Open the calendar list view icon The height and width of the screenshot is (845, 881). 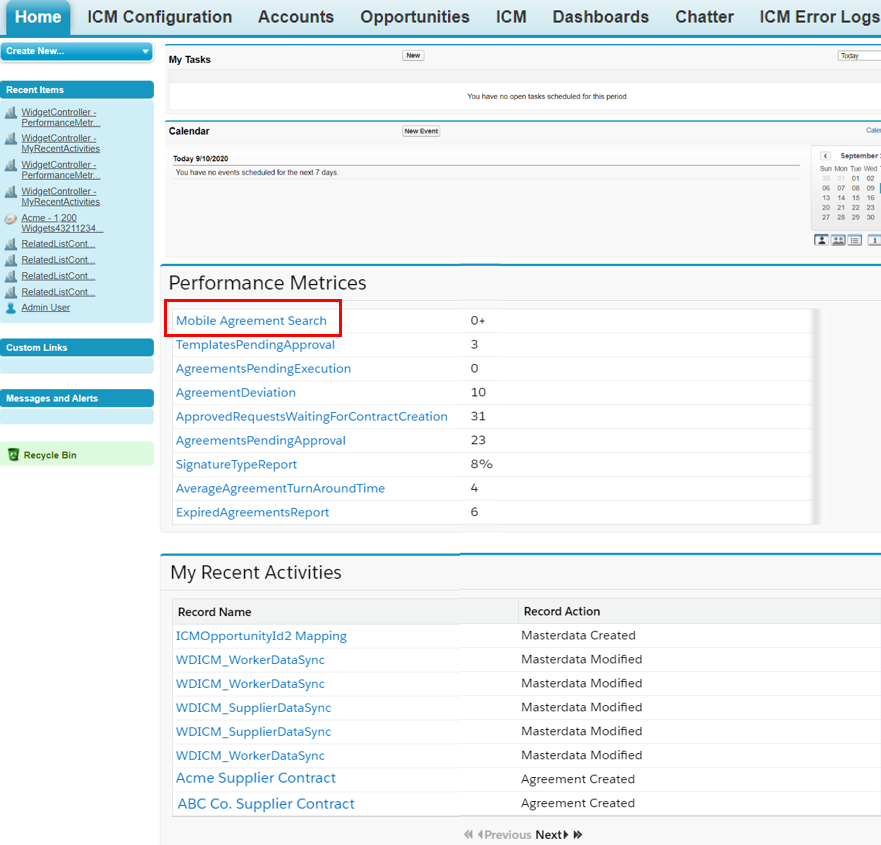(855, 240)
